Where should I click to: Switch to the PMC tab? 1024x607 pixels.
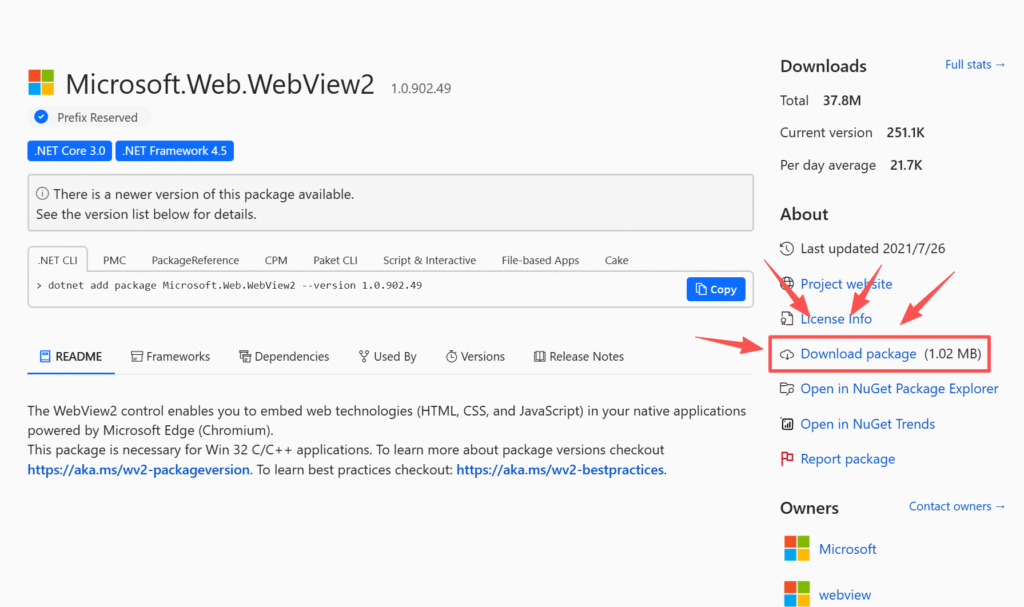[114, 260]
